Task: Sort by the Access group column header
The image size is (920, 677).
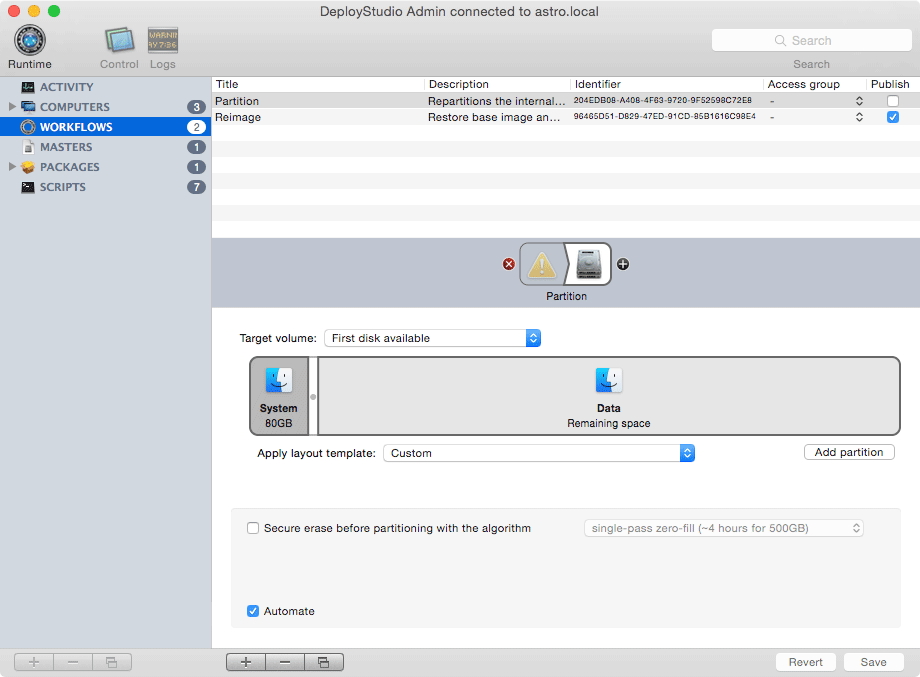Action: pos(814,84)
